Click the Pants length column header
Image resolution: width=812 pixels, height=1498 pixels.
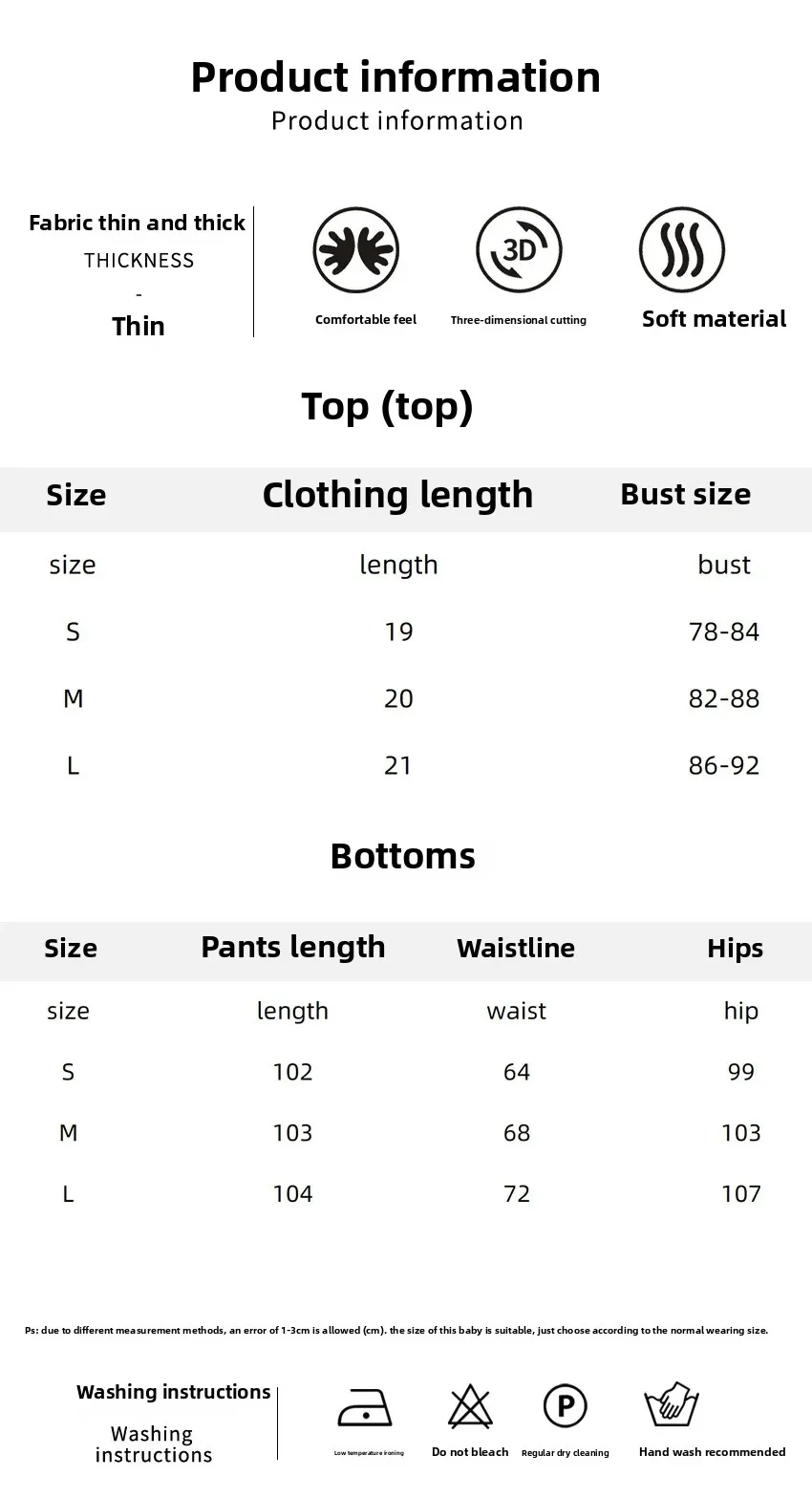293,947
